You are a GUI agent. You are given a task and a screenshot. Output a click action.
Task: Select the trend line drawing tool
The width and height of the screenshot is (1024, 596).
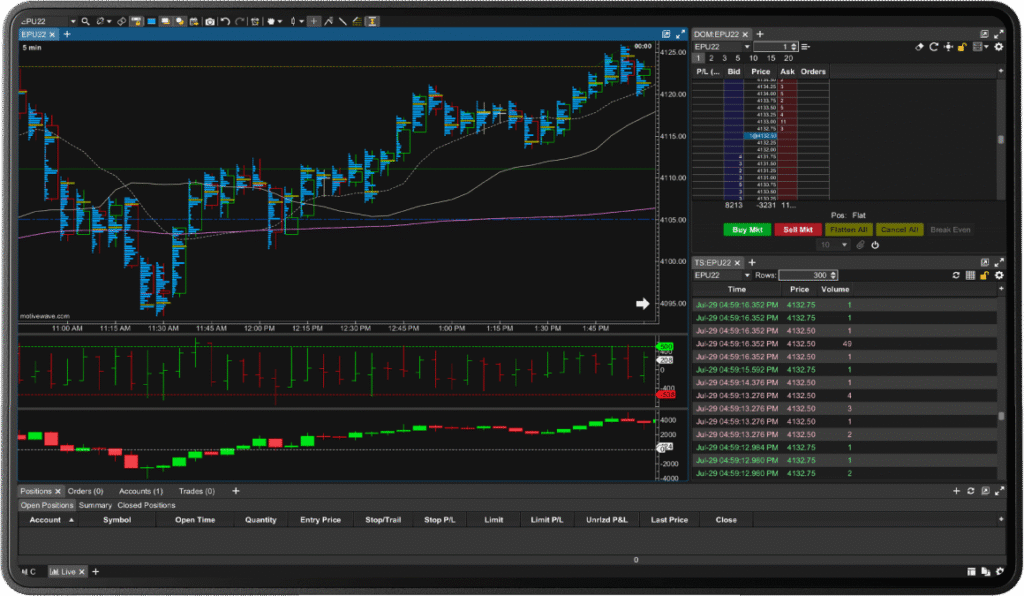(x=343, y=20)
